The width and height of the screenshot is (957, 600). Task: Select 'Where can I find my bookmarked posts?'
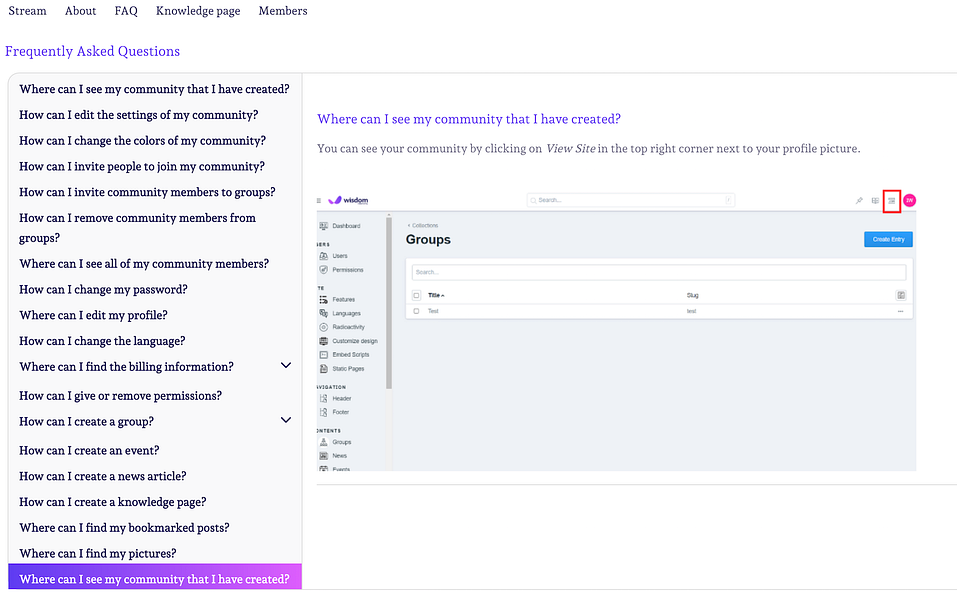(x=124, y=527)
